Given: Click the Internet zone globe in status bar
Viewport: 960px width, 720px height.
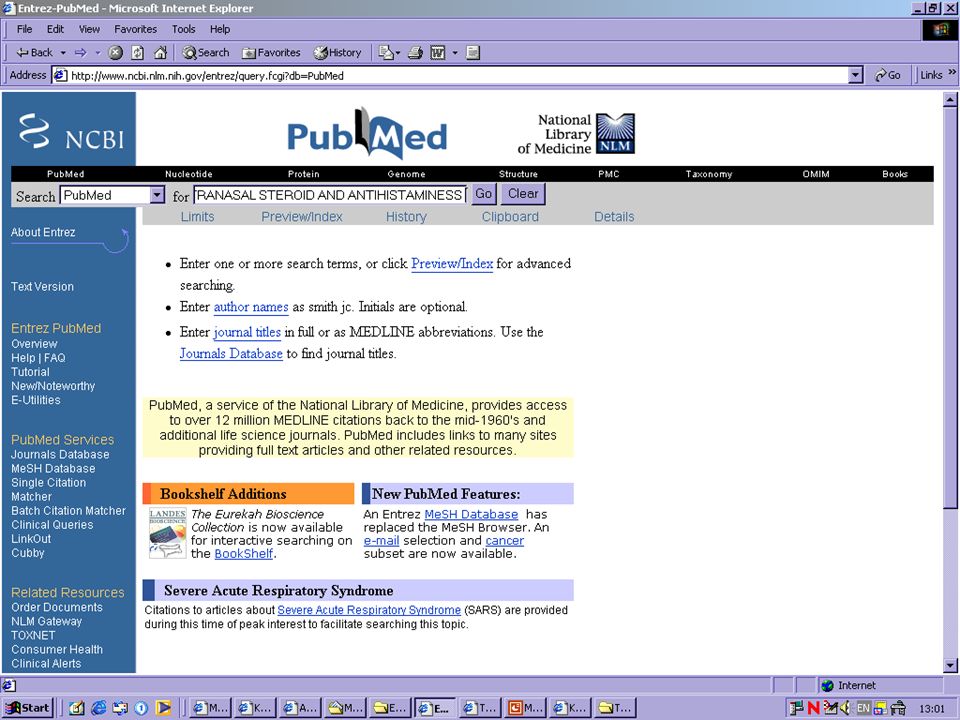Looking at the screenshot, I should coord(828,685).
